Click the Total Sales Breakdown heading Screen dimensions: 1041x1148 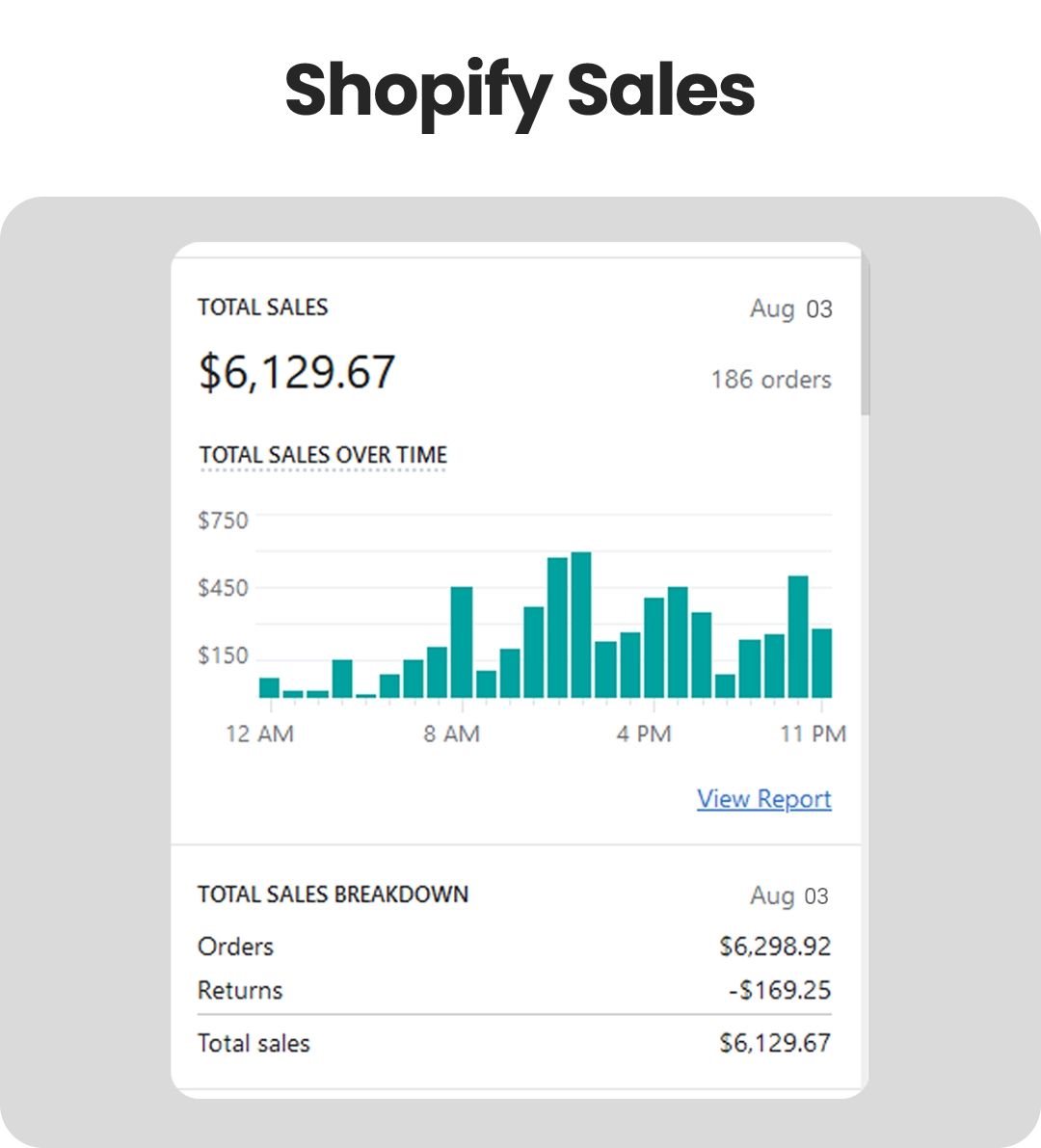pyautogui.click(x=333, y=894)
